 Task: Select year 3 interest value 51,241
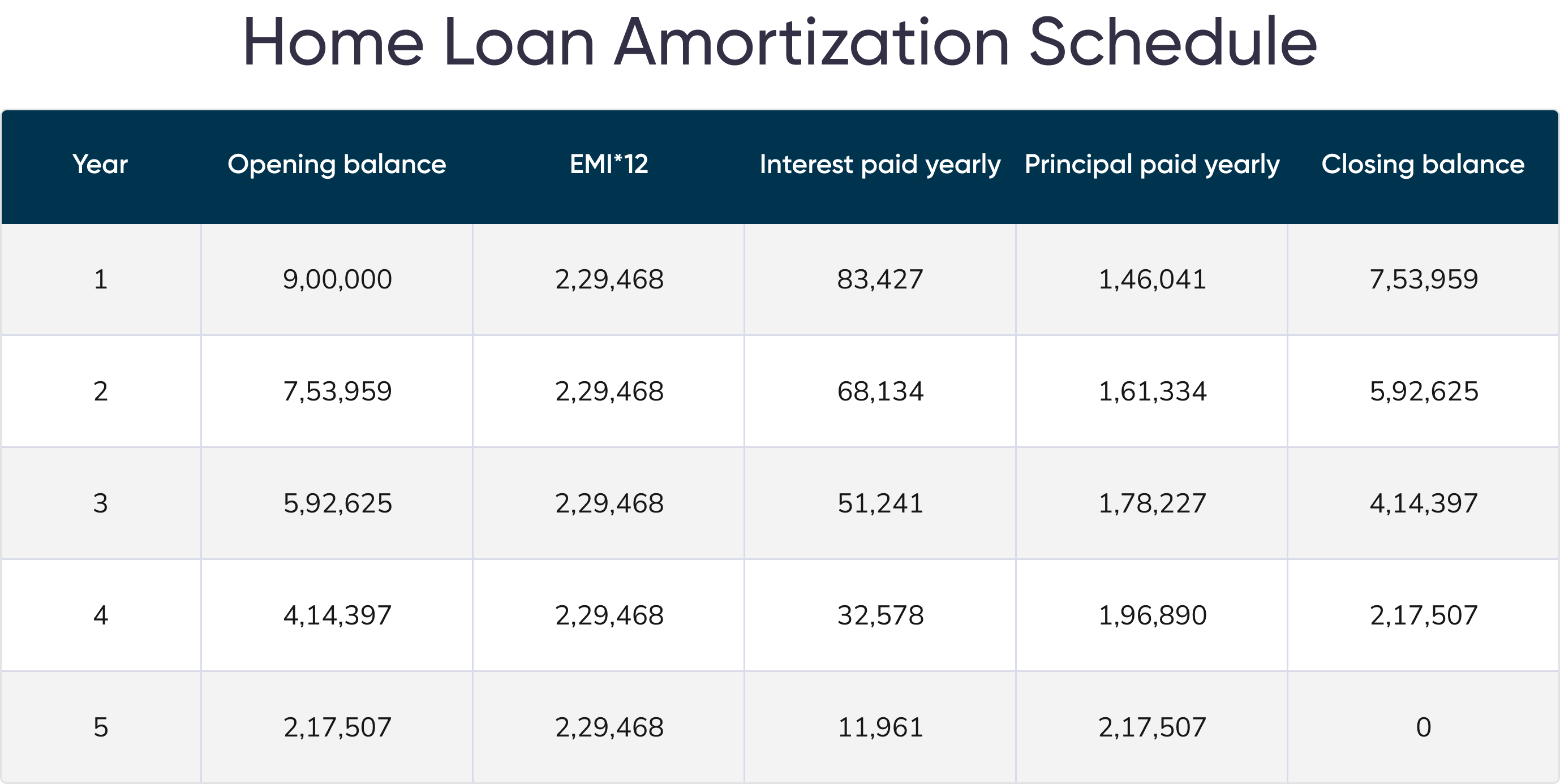[880, 503]
